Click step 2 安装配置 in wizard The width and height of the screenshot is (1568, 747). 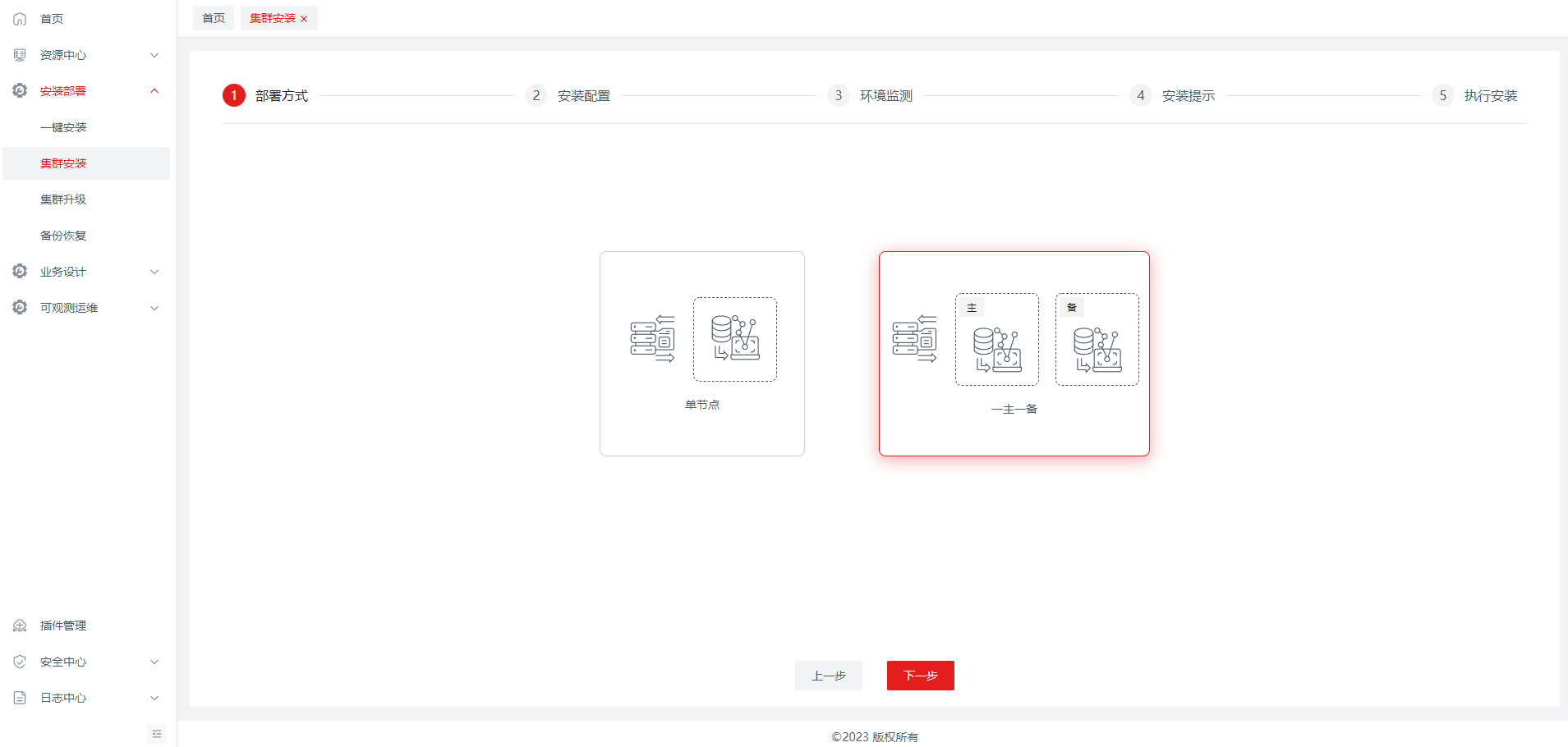[x=583, y=96]
